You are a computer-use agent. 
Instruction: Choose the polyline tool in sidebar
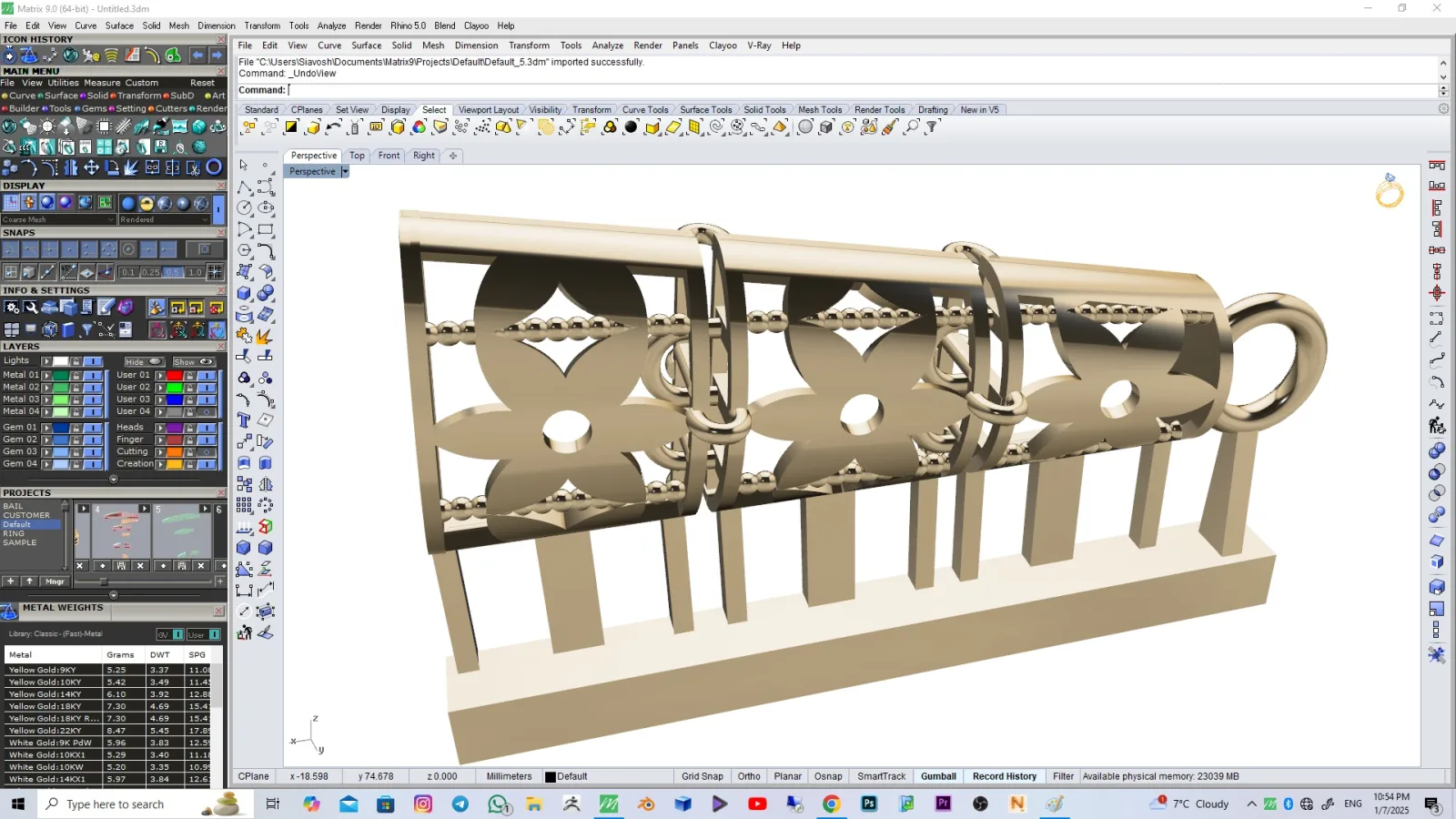pos(245,187)
